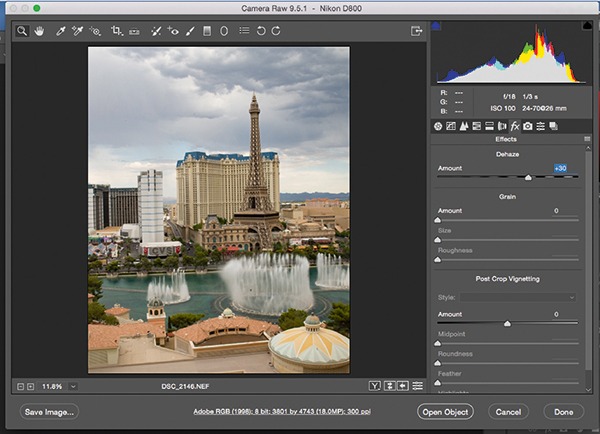Toggle full screen mode icon
Viewport: 600px width, 434px height.
[x=416, y=31]
